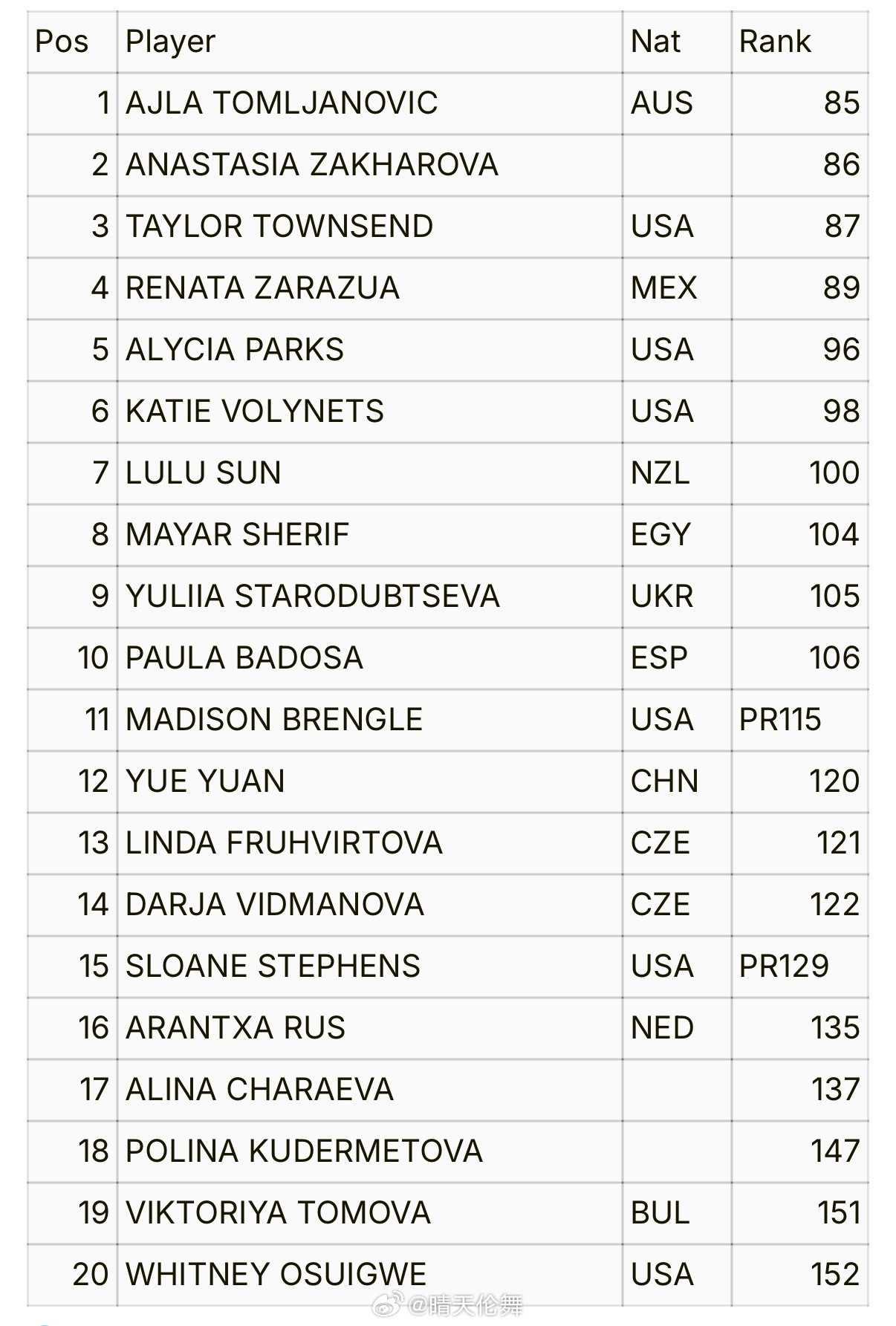The width and height of the screenshot is (896, 1326).
Task: Click on Paula Badosa's name
Action: click(x=244, y=658)
